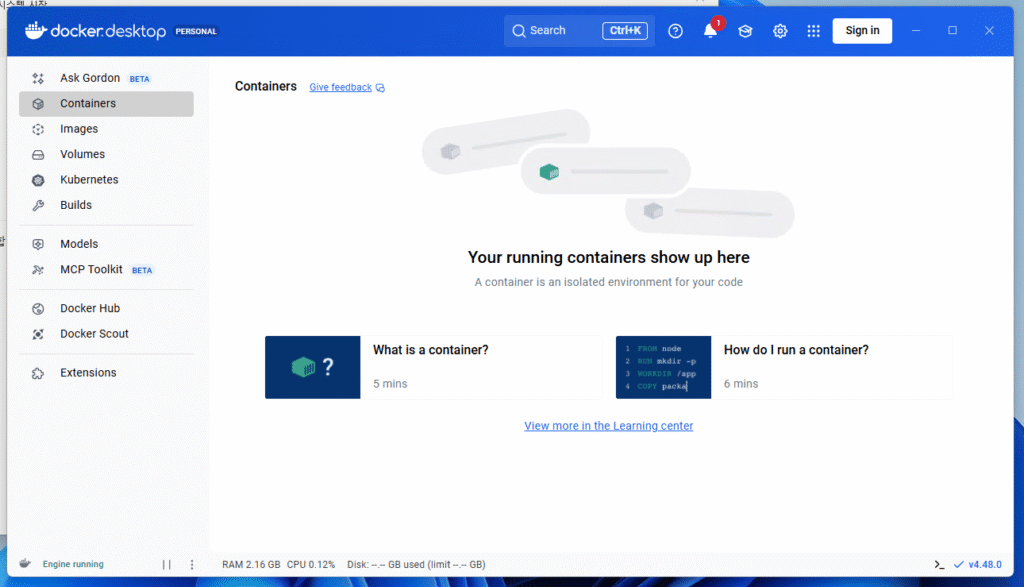
Task: Open Volumes from the sidebar
Action: (x=82, y=154)
